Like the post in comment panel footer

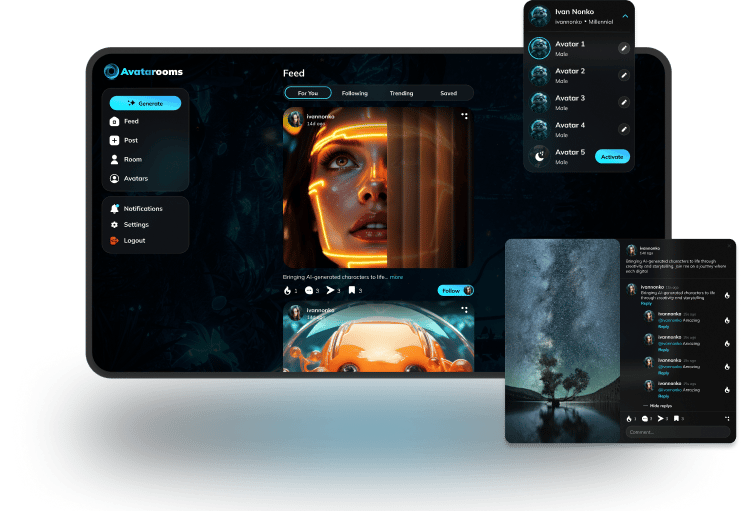[x=629, y=419]
